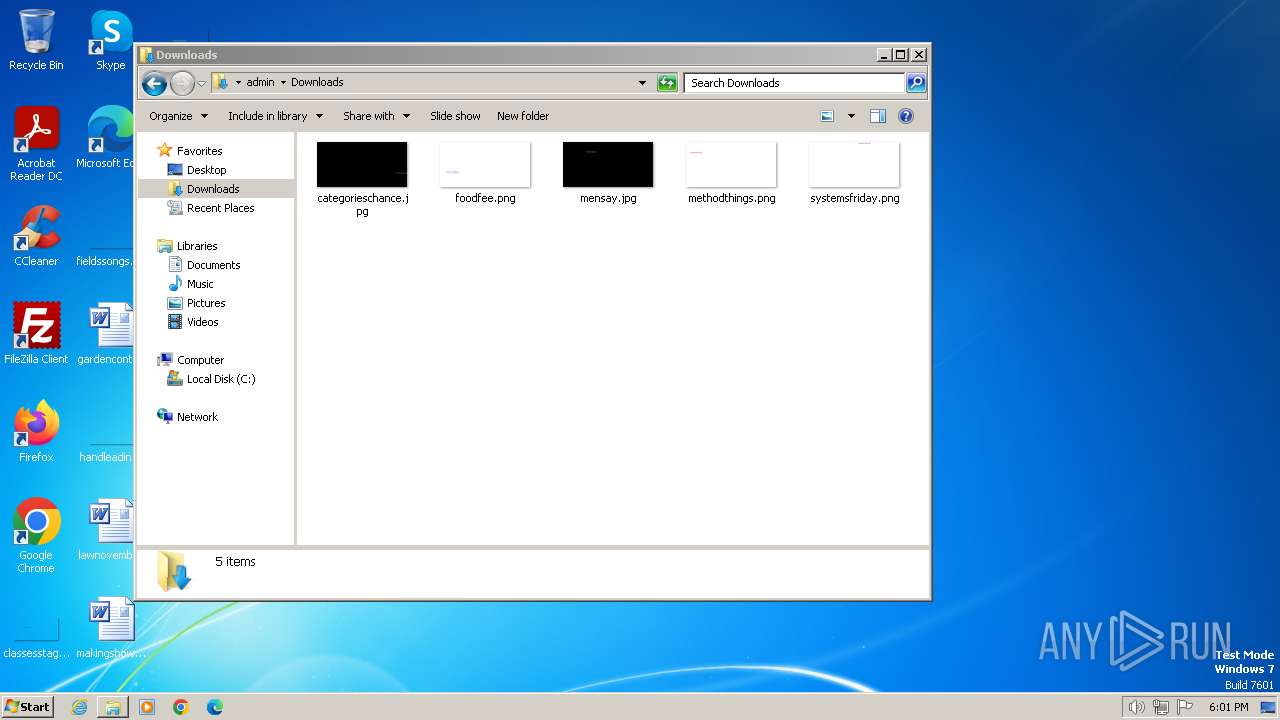Open the Include in library menu
The height and width of the screenshot is (720, 1280).
click(275, 116)
